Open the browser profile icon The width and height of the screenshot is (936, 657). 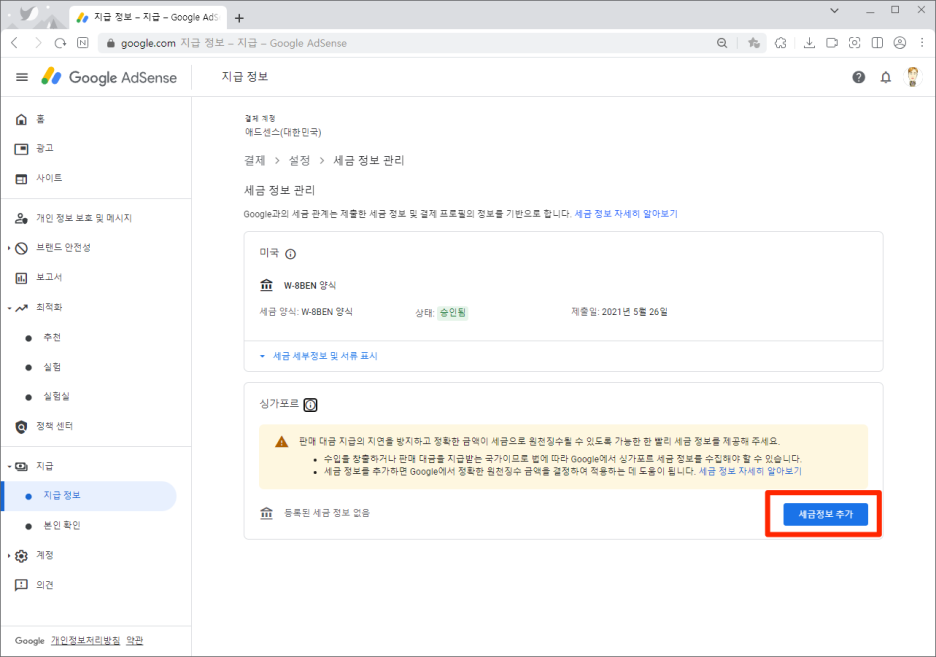[x=900, y=43]
